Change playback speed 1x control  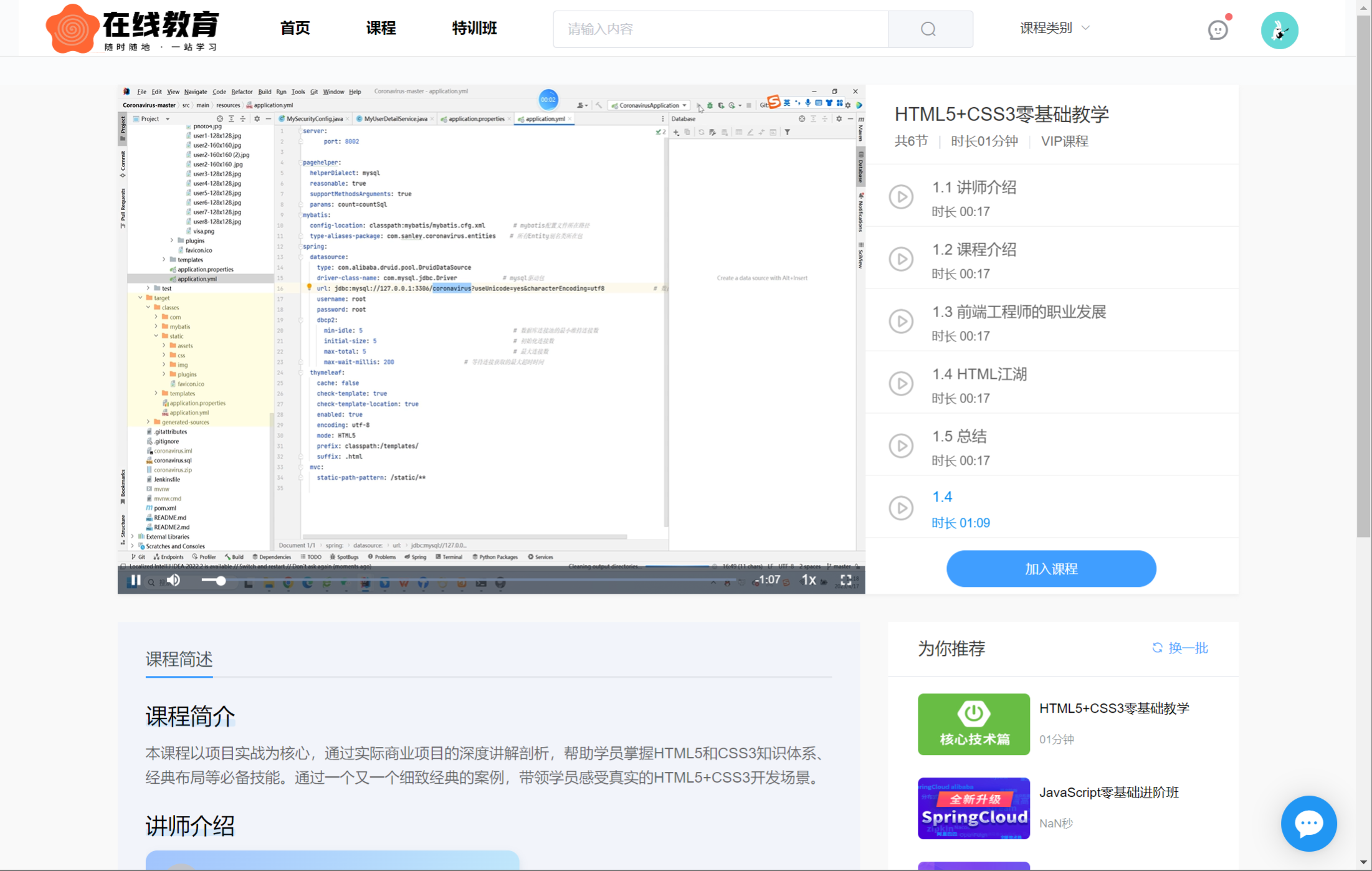tap(808, 580)
